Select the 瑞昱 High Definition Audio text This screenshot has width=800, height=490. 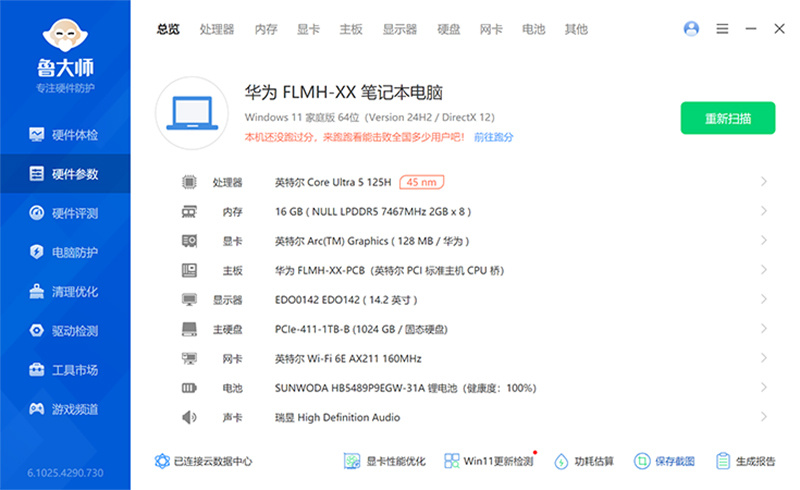pos(337,418)
